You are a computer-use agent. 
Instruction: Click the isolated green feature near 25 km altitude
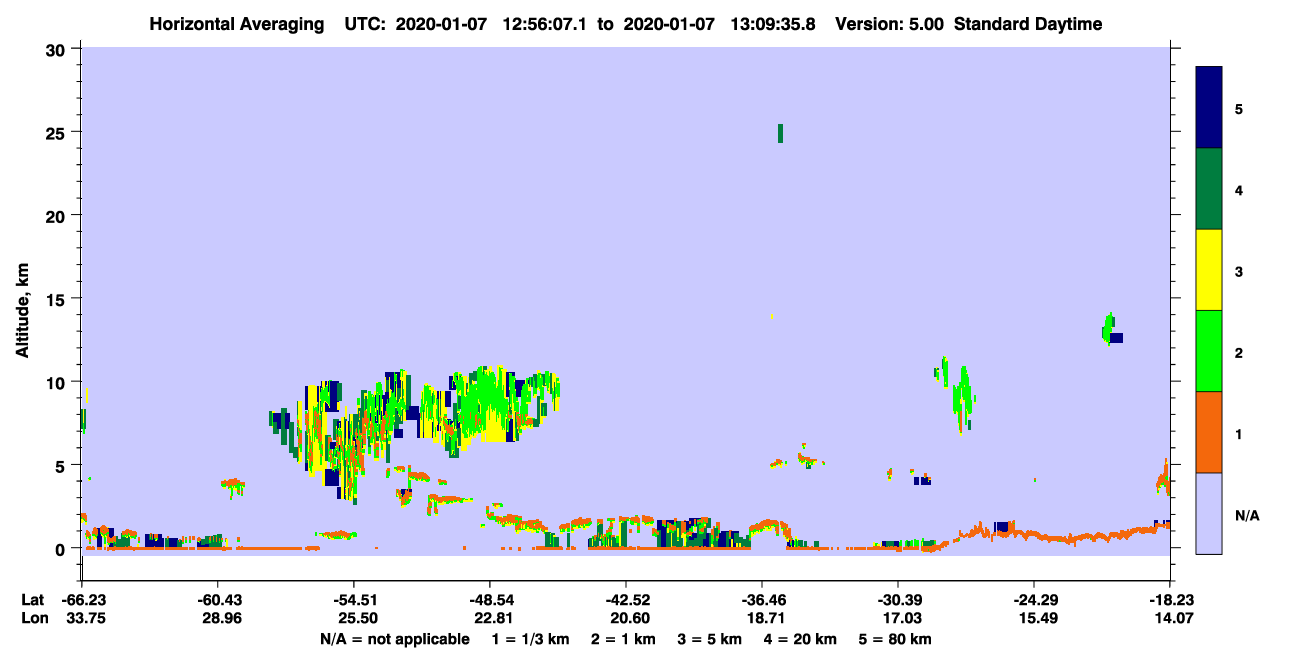click(x=780, y=133)
